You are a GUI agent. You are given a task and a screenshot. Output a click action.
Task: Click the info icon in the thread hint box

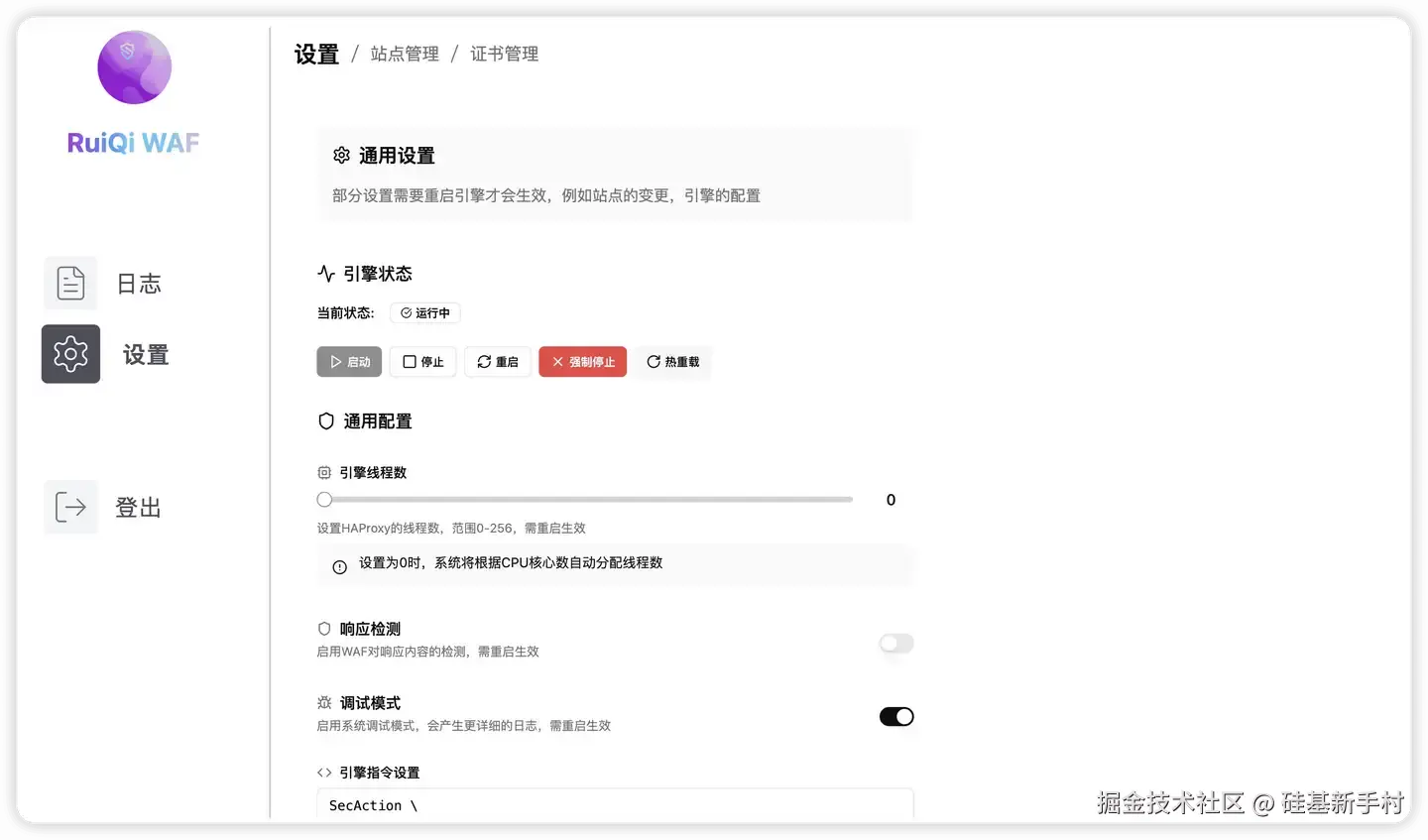339,566
